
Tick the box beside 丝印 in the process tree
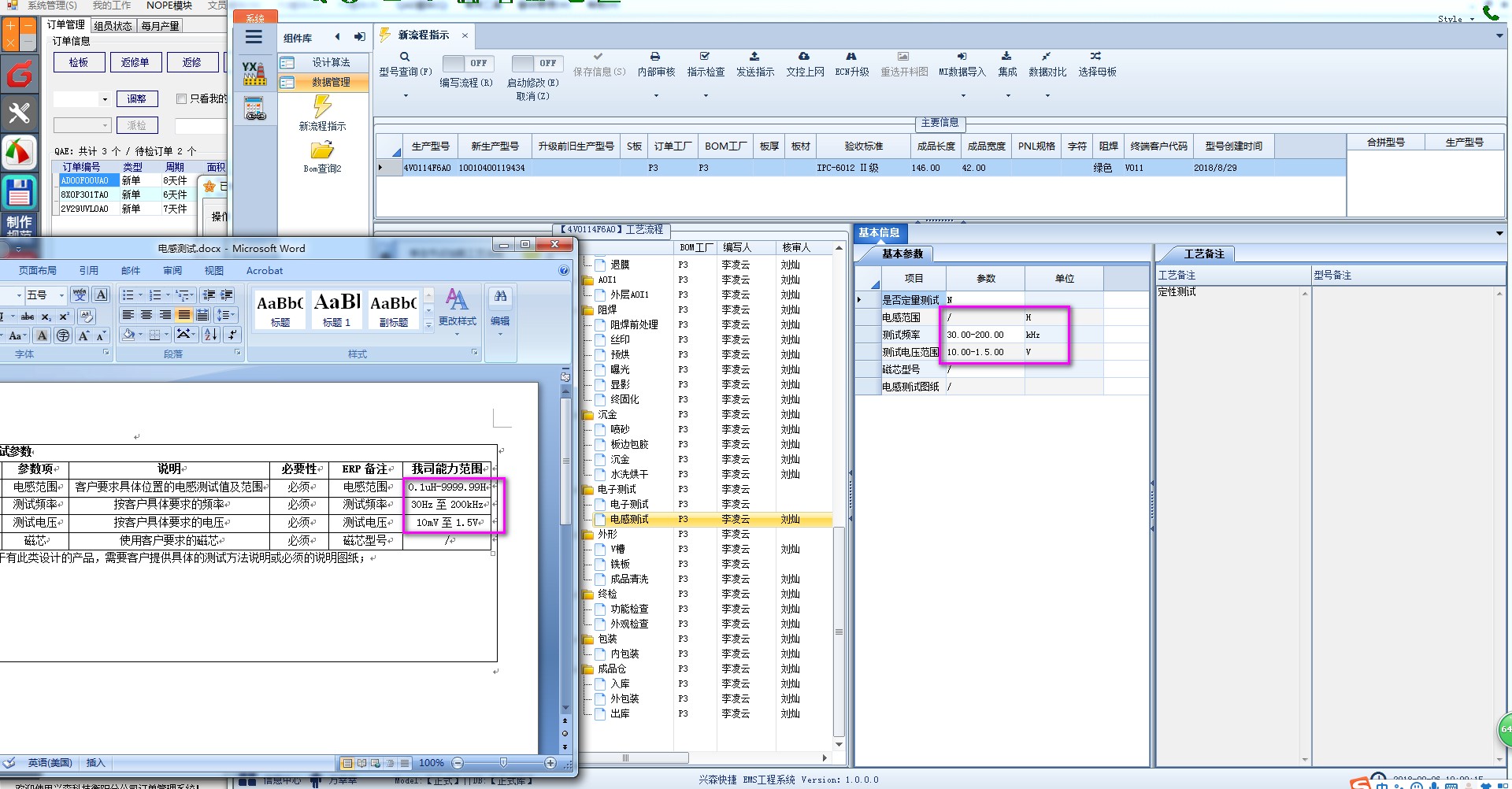(x=600, y=339)
